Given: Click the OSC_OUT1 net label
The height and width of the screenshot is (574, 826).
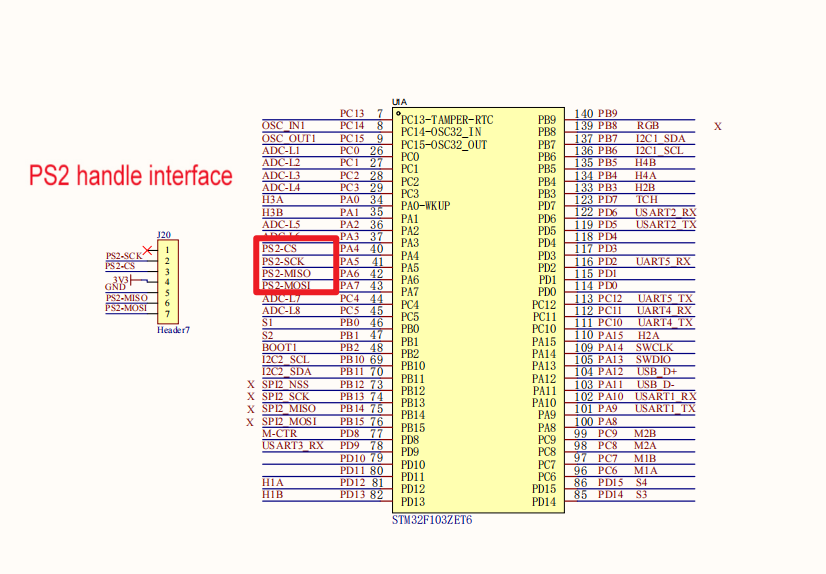Looking at the screenshot, I should (x=289, y=138).
